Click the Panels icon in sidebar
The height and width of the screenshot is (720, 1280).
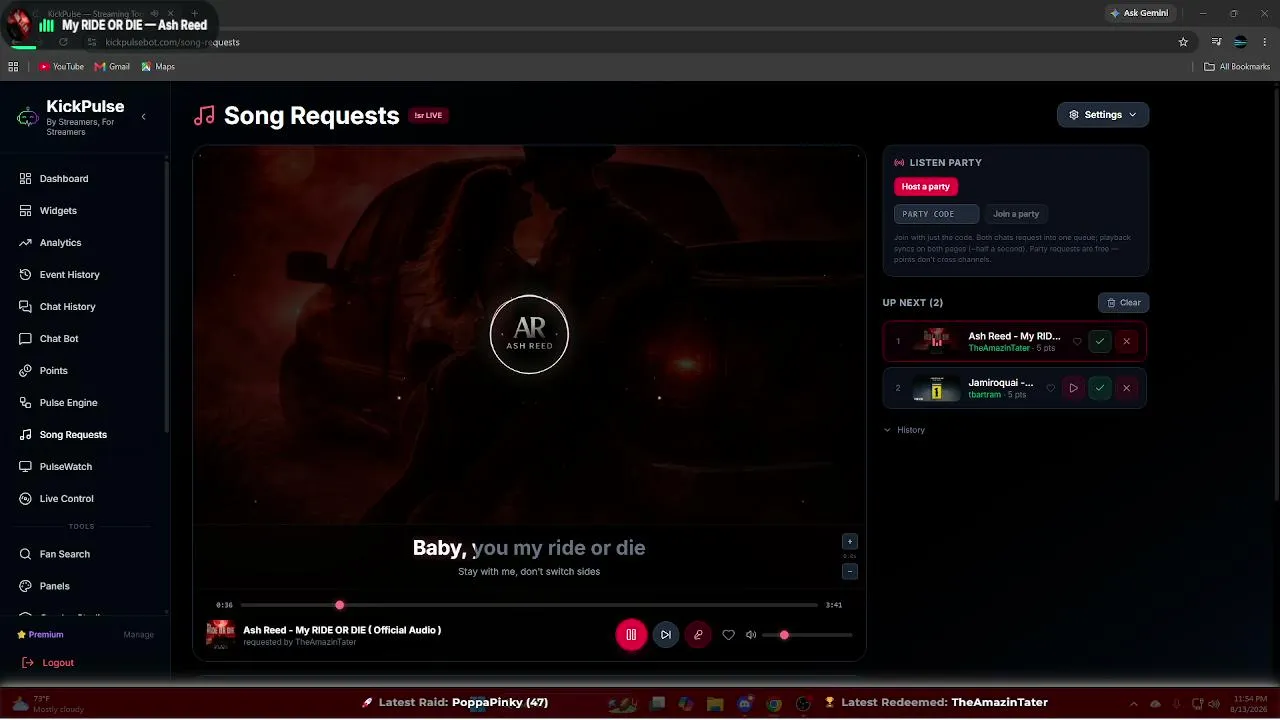click(x=26, y=586)
